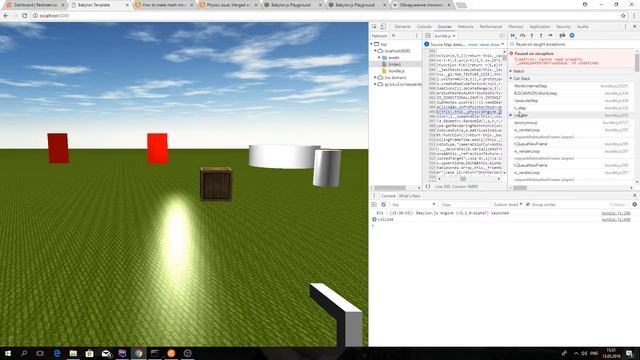This screenshot has width=640, height=360.
Task: Click the 'more' link in source map notice
Action: click(473, 44)
